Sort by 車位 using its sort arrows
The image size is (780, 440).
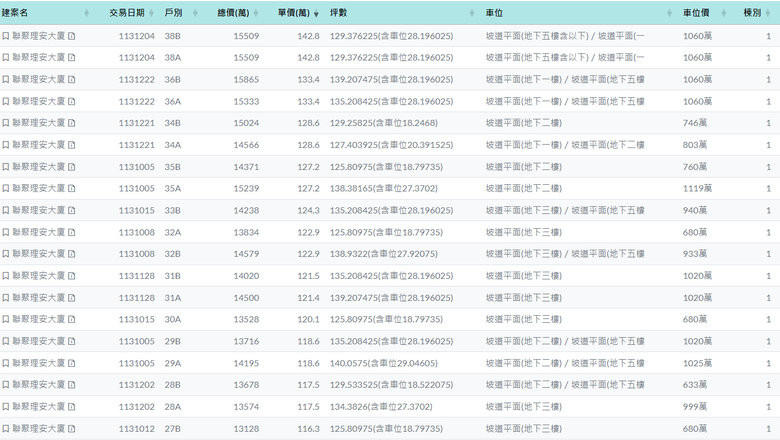coord(670,13)
